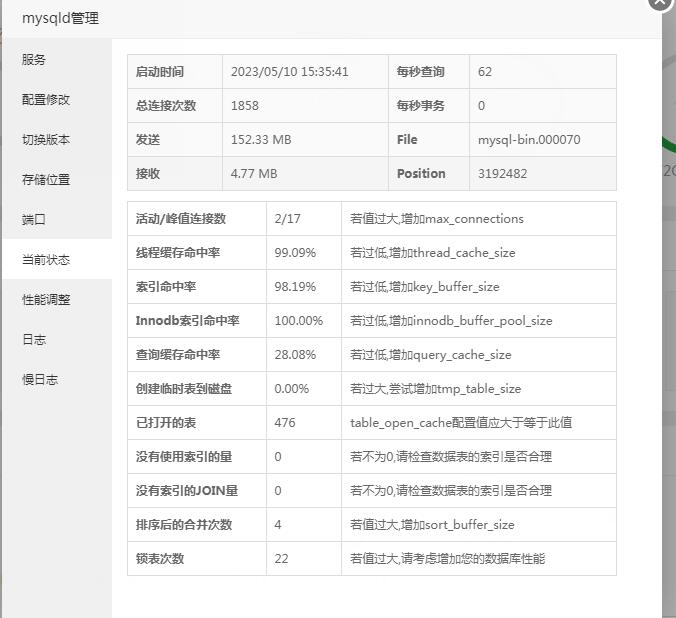Click the total connections value 1858
This screenshot has width=676, height=618.
[x=244, y=106]
